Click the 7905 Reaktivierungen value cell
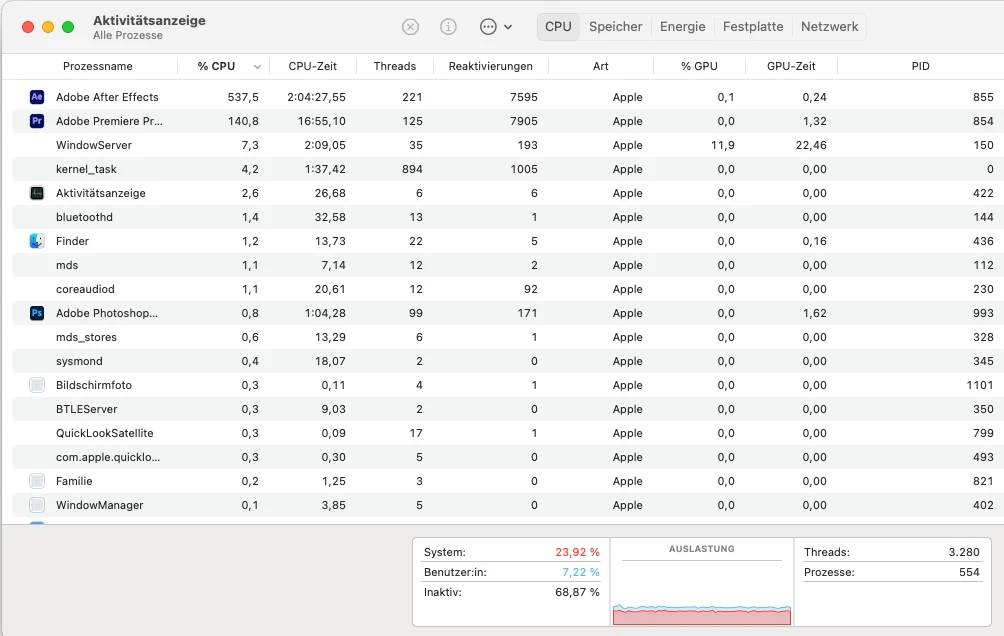Screen dimensions: 1004x636 click(523, 121)
